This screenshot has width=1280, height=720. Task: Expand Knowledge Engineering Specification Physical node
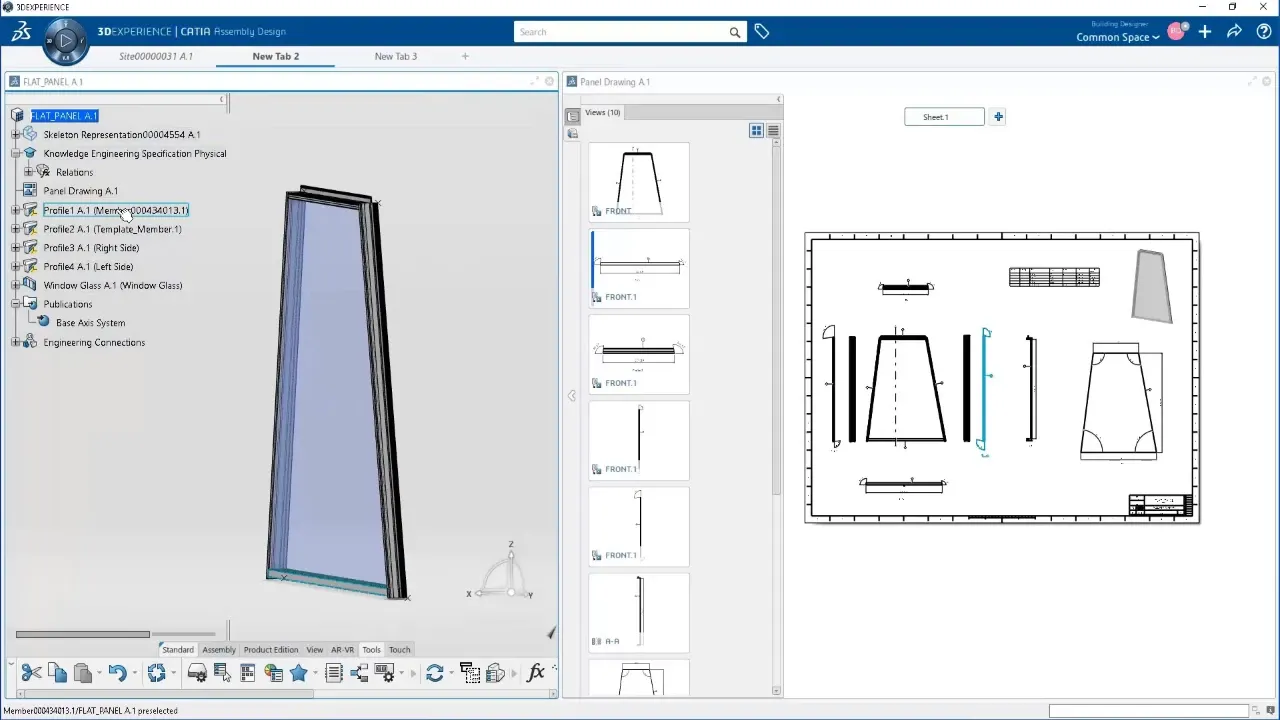(16, 153)
